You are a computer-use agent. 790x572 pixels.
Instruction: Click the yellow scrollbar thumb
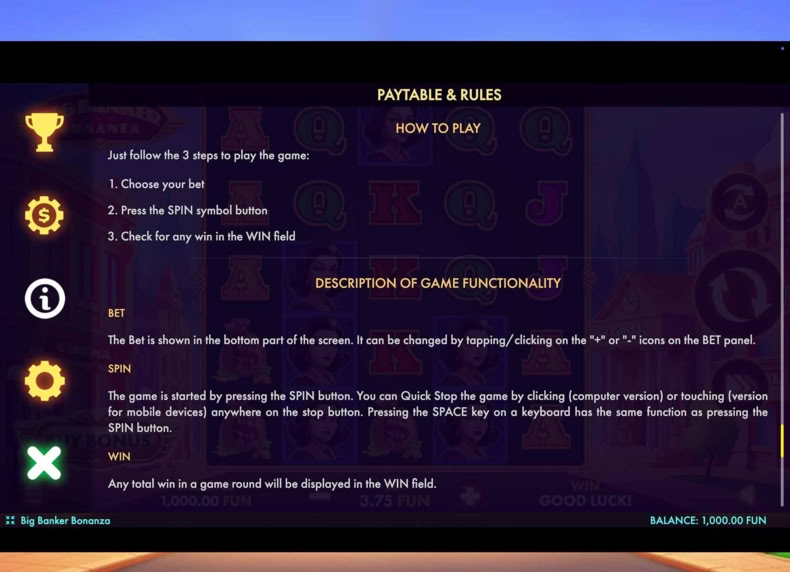[x=782, y=441]
